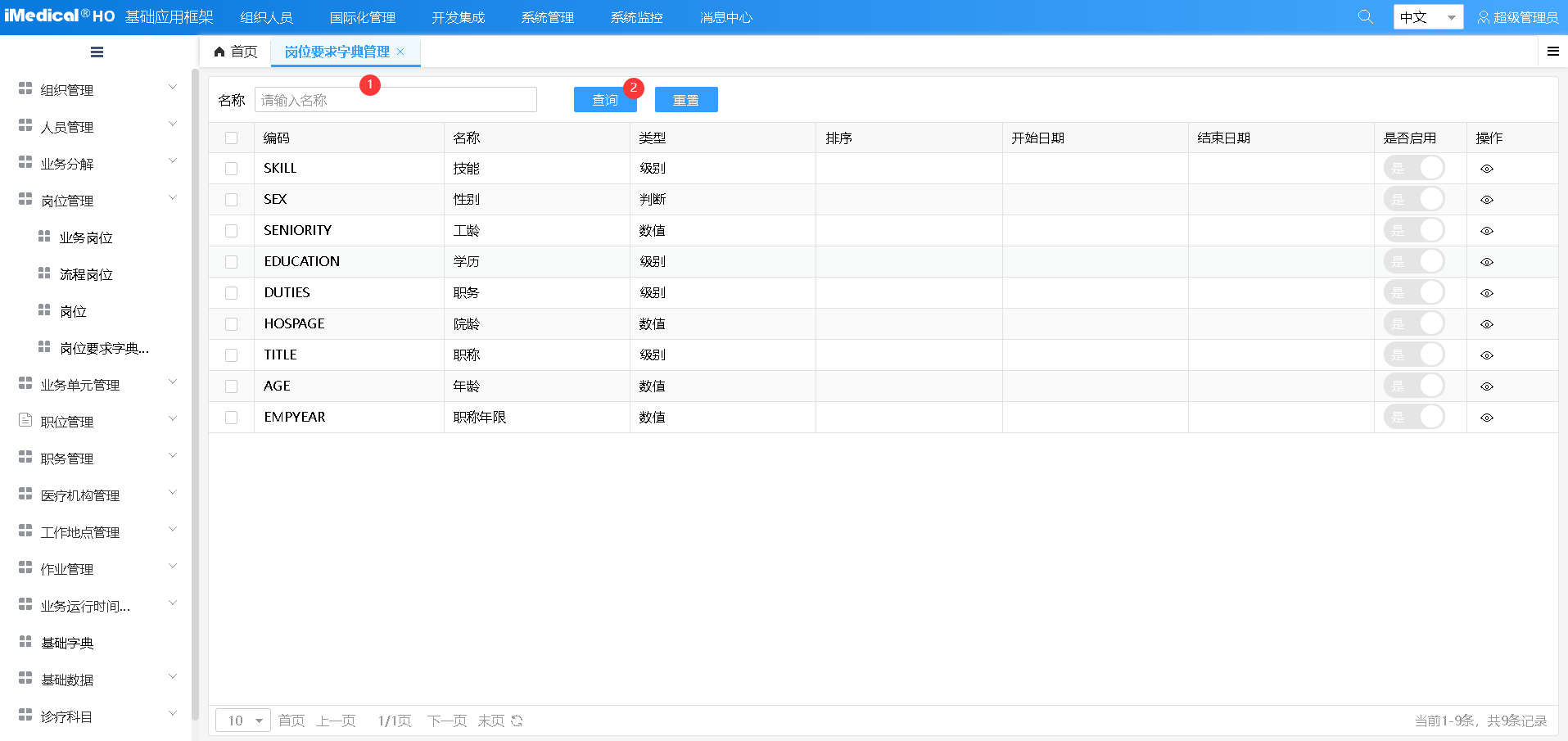Click the hamburger icon above the sidebar menu
The image size is (1568, 741).
point(96,51)
